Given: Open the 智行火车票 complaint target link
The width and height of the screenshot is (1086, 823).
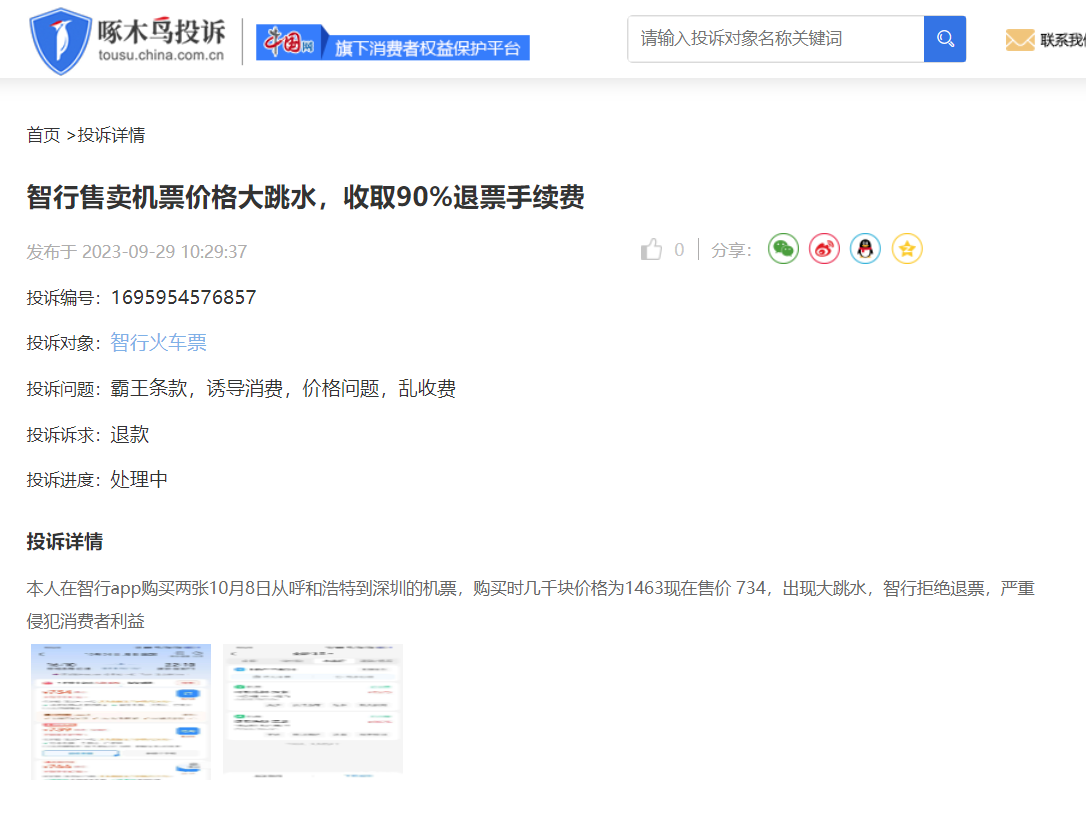Looking at the screenshot, I should (x=158, y=343).
